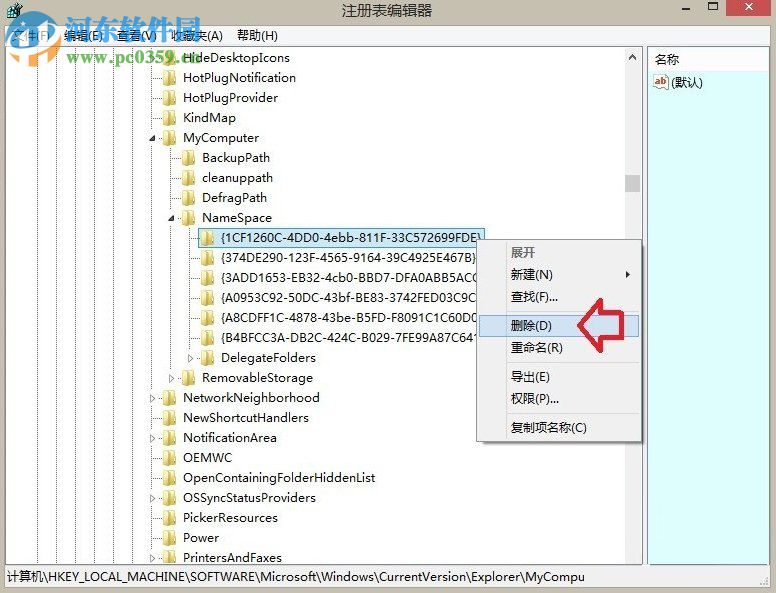
Task: Maximize the 注册表编辑器 window
Action: point(713,7)
